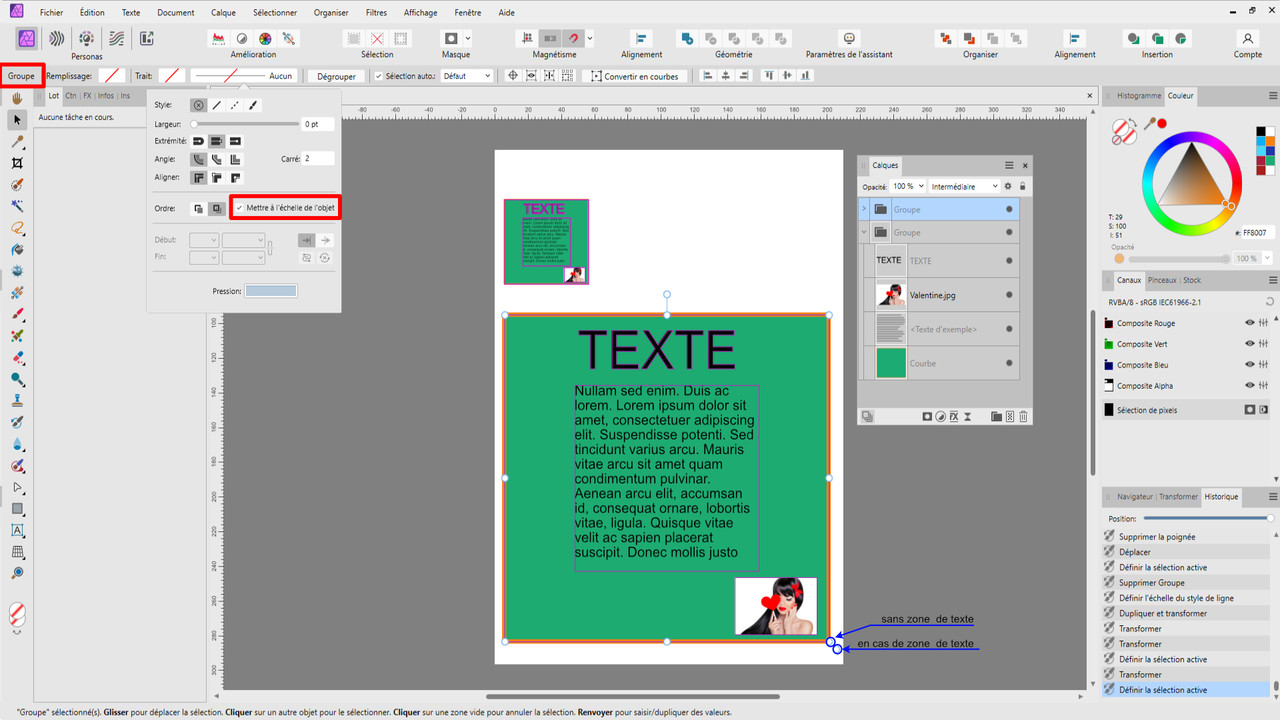Open the Défaut selection dropdown
This screenshot has width=1280, height=720.
pyautogui.click(x=467, y=76)
